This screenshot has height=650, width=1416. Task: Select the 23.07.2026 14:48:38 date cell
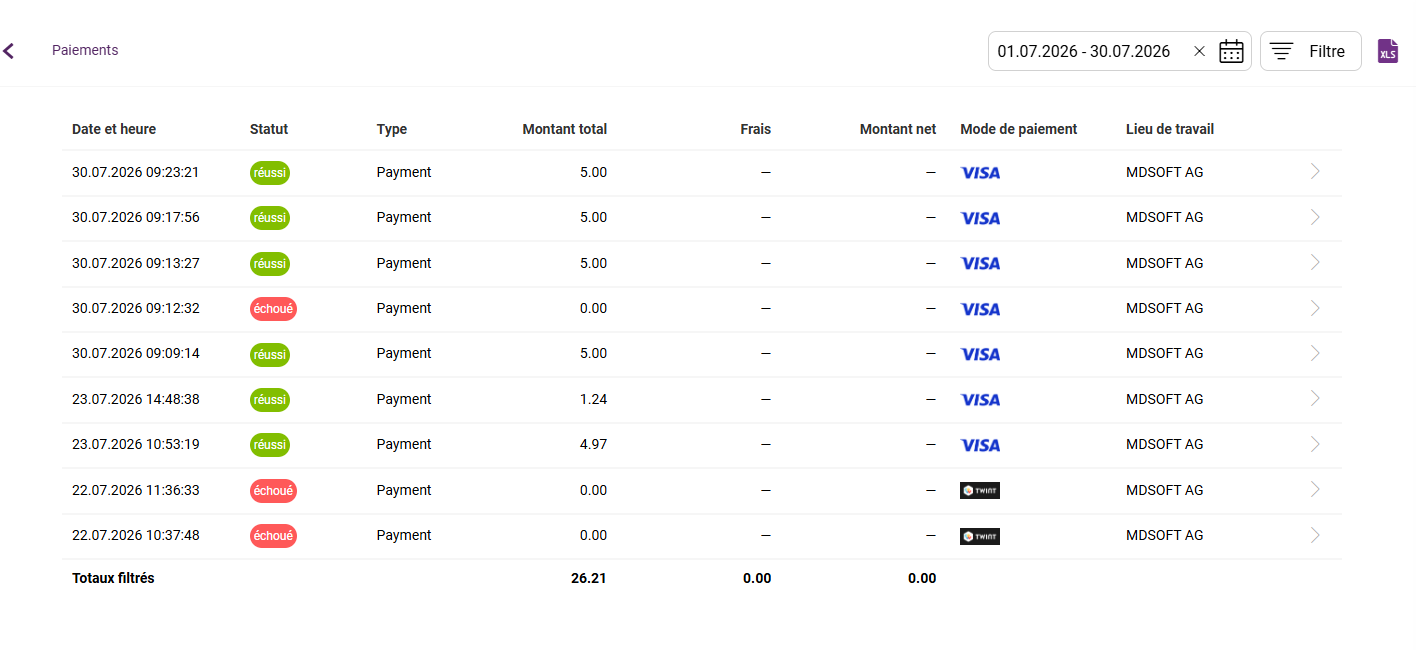(x=136, y=399)
